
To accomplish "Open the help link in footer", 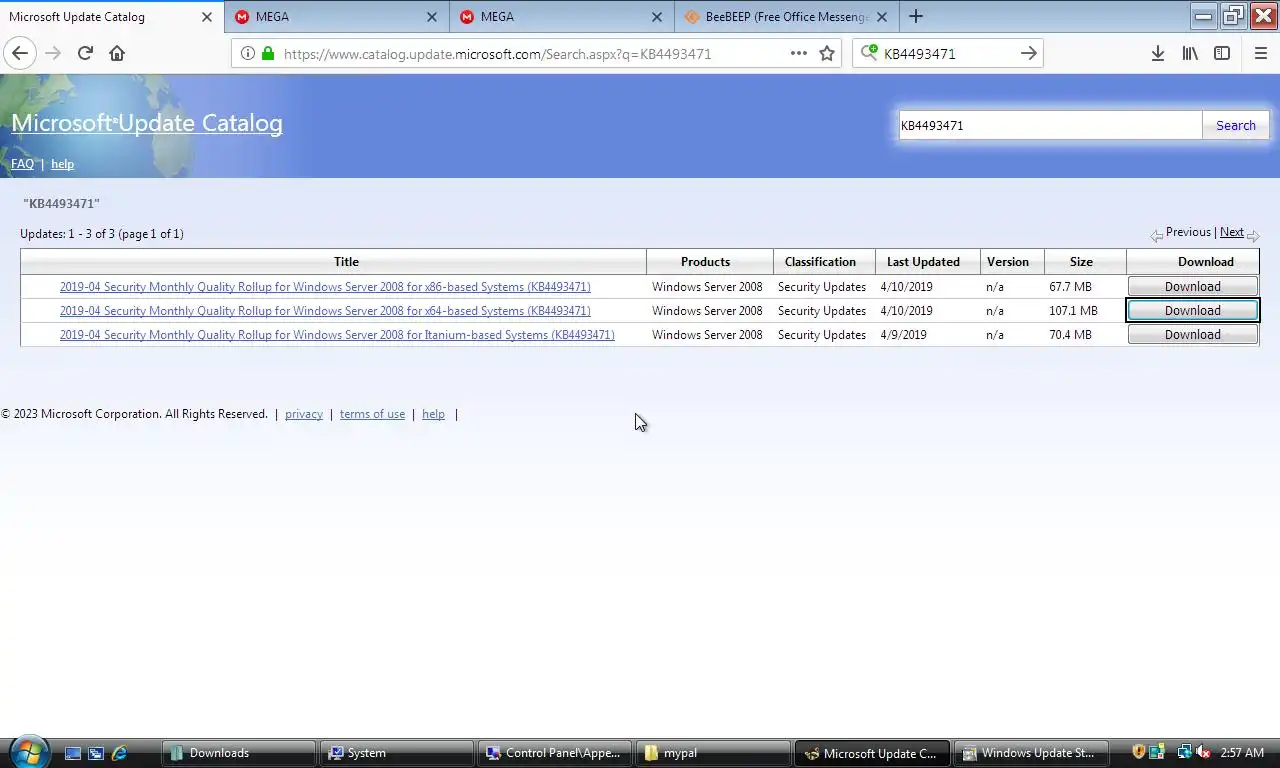I will click(433, 414).
